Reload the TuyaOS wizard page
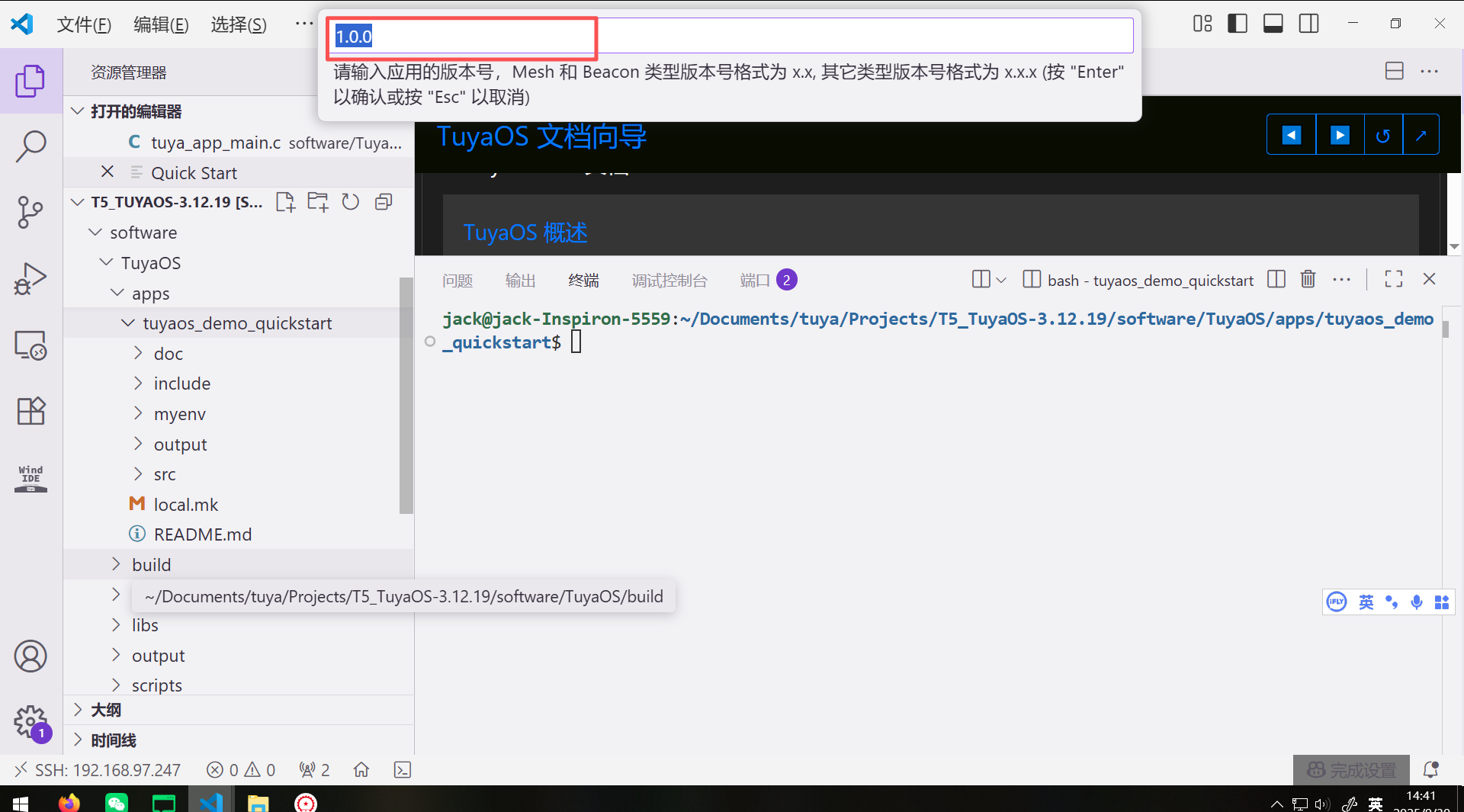This screenshot has height=812, width=1464. point(1383,135)
